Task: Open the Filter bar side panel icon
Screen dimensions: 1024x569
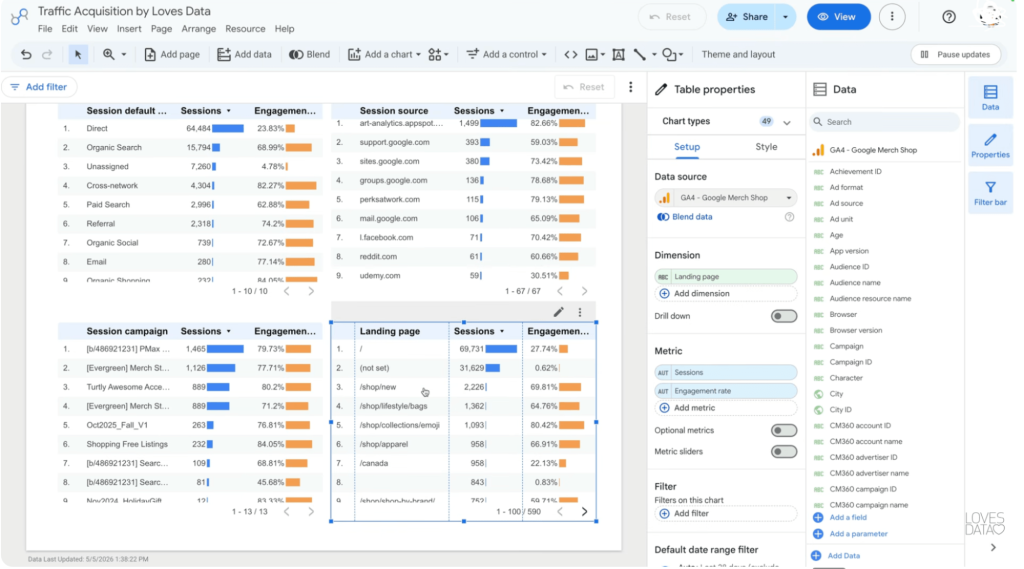Action: click(991, 193)
